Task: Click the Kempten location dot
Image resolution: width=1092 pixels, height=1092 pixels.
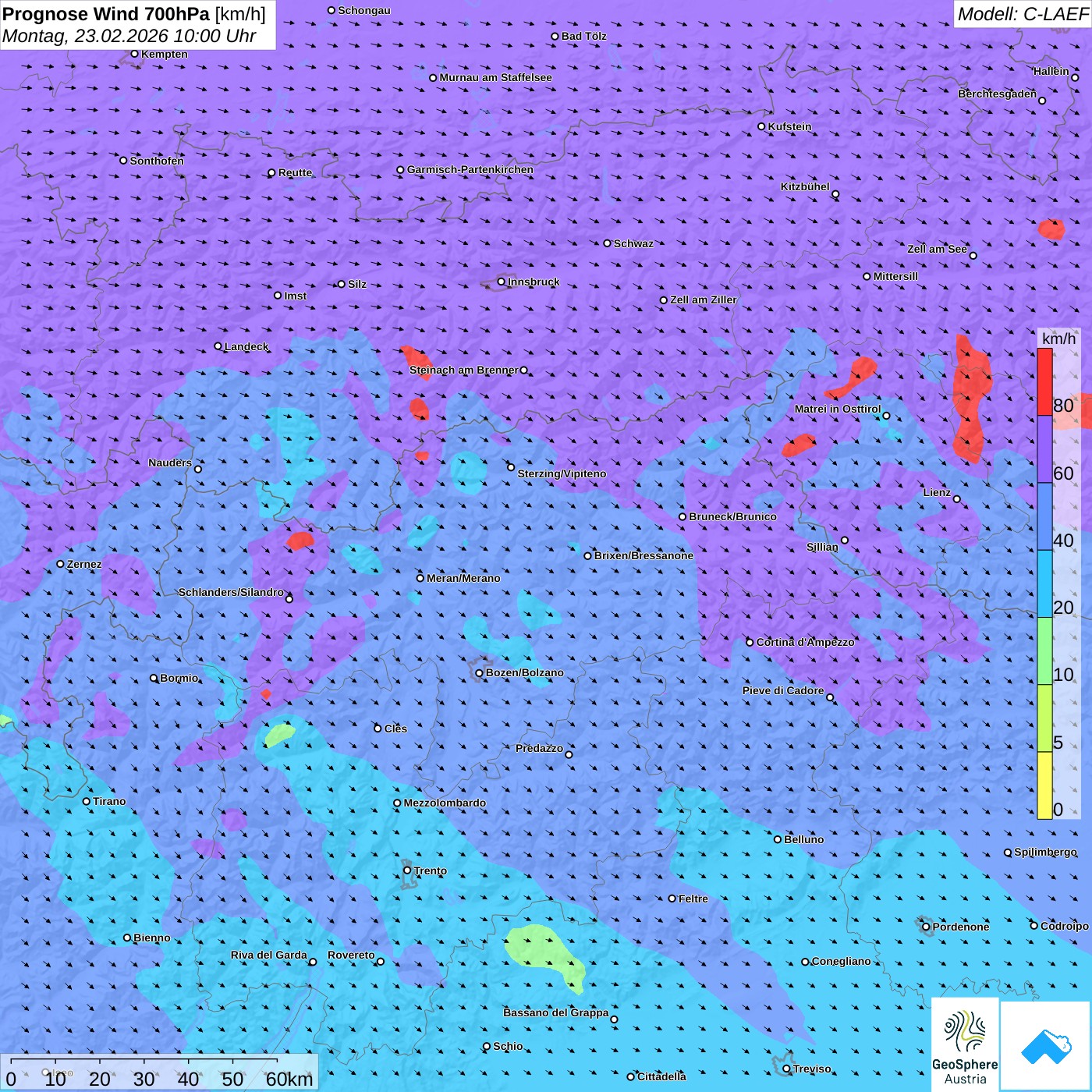Action: [134, 54]
